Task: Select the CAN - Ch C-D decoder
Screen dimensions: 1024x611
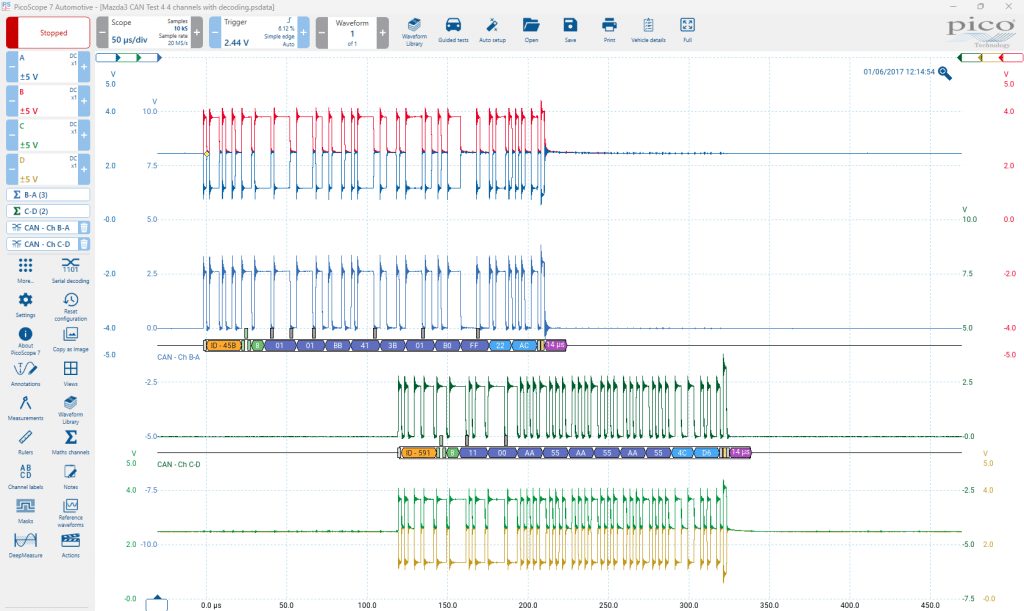Action: pos(42,243)
